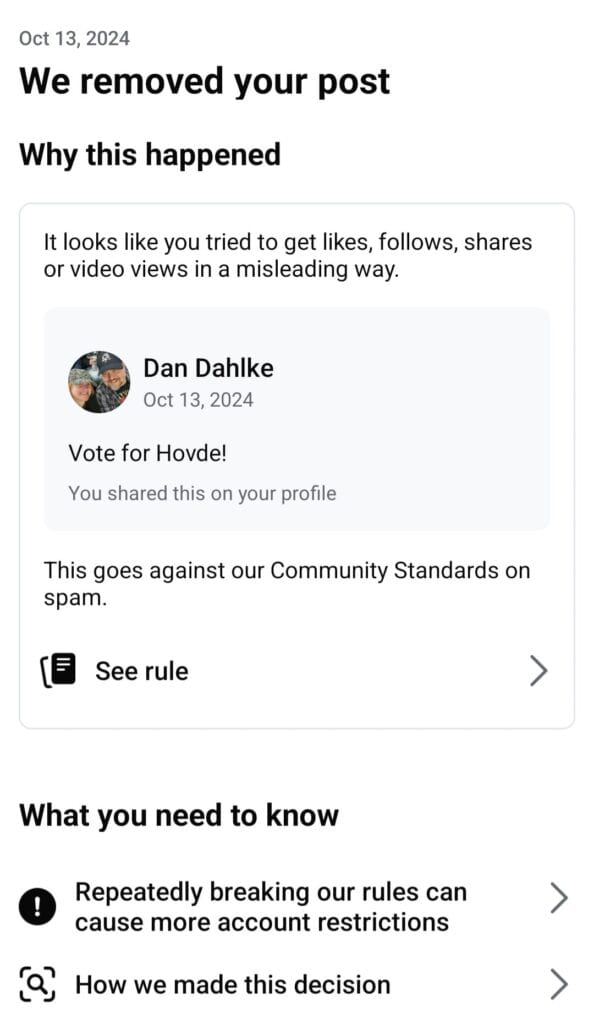Viewport: 594px width, 1024px height.
Task: Tap the Oct 13, 2024 date at top
Action: coord(74,39)
